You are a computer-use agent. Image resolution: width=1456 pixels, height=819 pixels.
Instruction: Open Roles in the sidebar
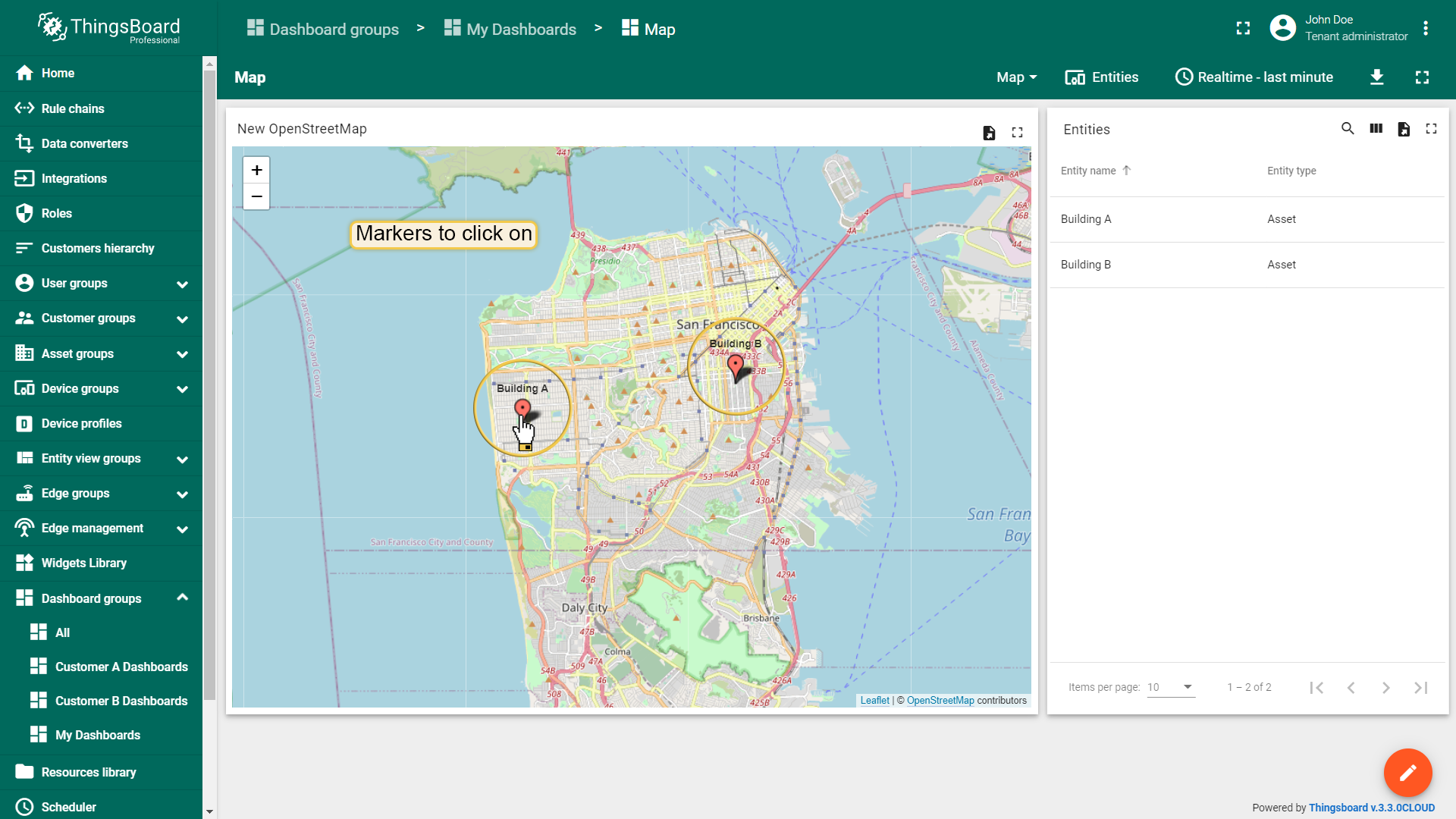[x=101, y=213]
